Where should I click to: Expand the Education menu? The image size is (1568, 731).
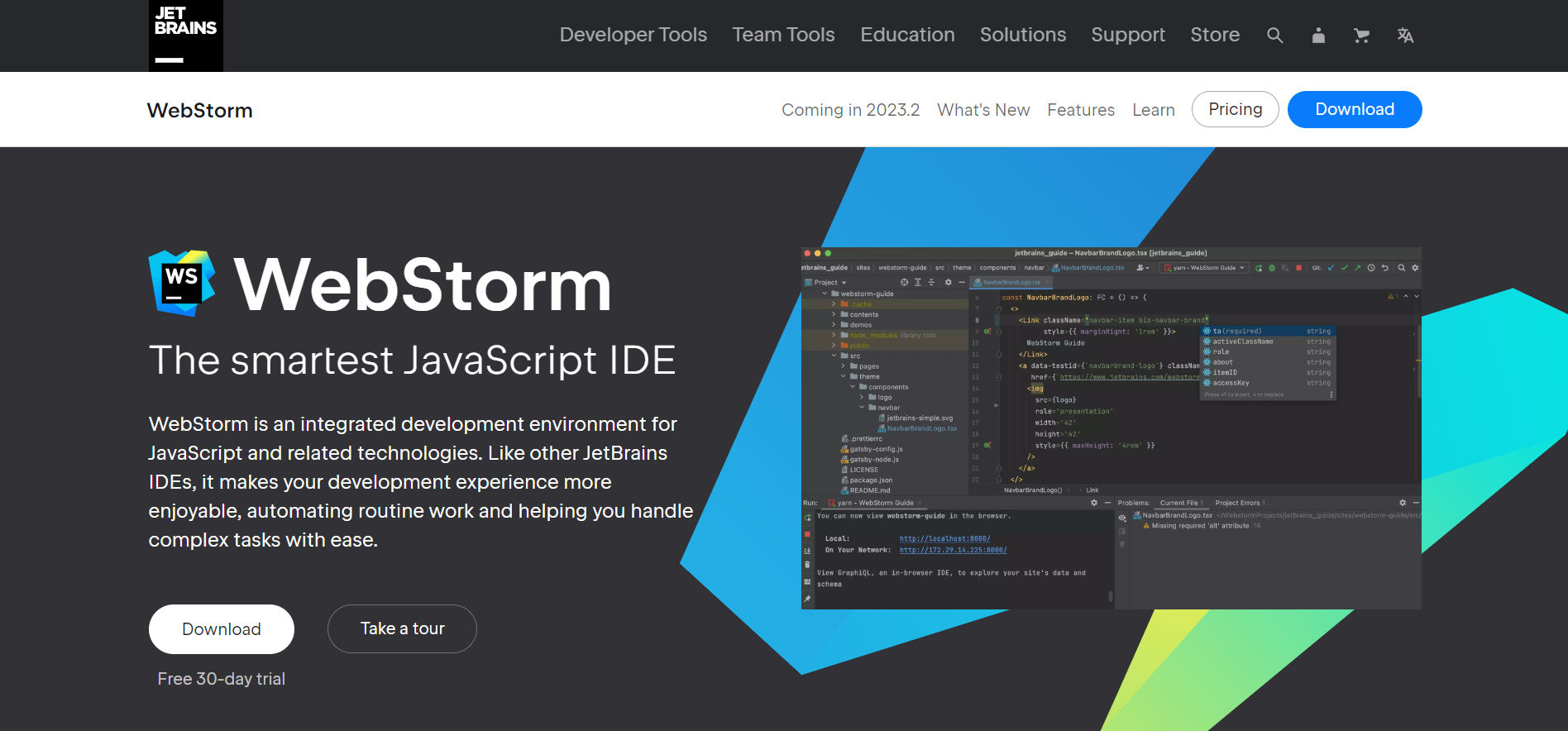point(907,35)
